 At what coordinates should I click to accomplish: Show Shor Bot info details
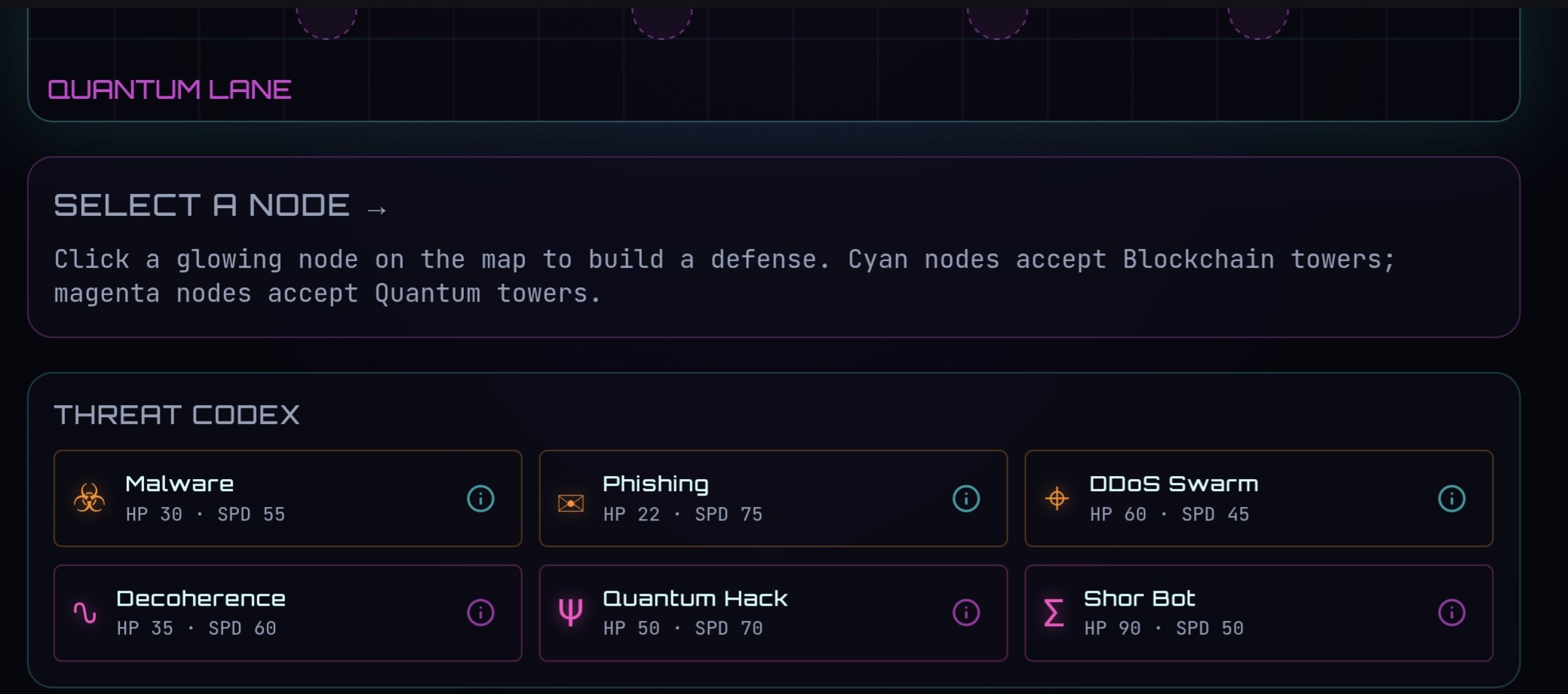1452,613
